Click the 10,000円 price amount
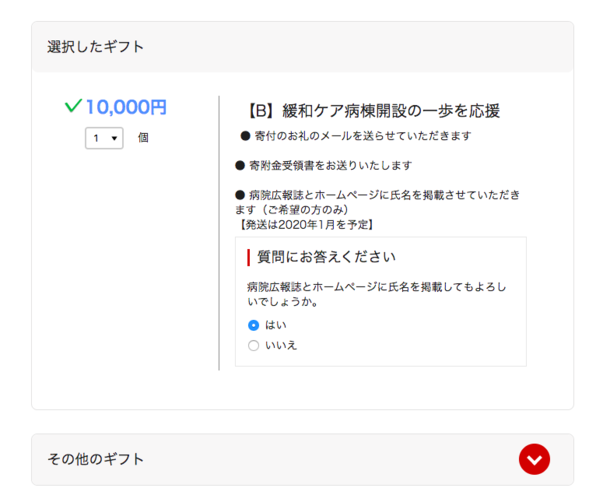Screen dimensions: 610x502 tap(126, 106)
